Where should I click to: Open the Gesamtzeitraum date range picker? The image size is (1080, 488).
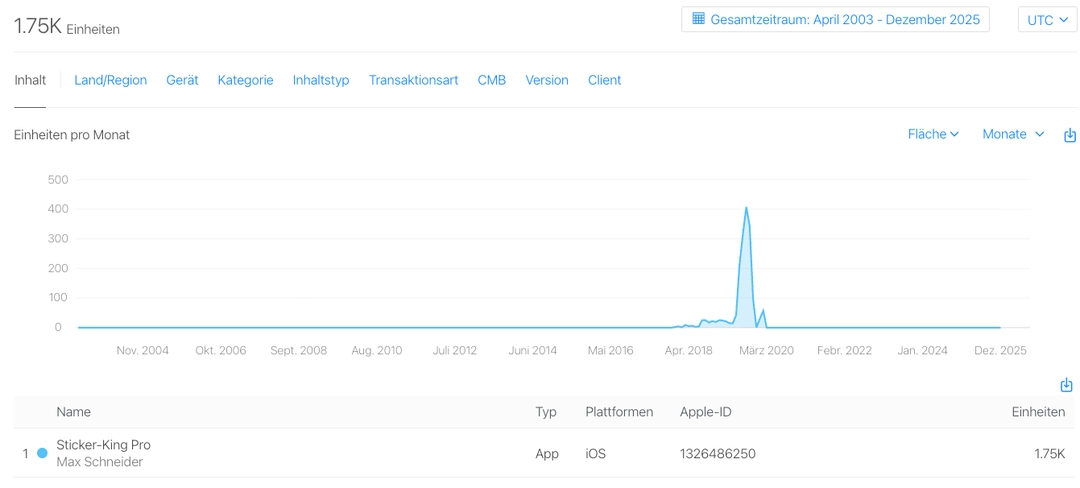point(835,20)
